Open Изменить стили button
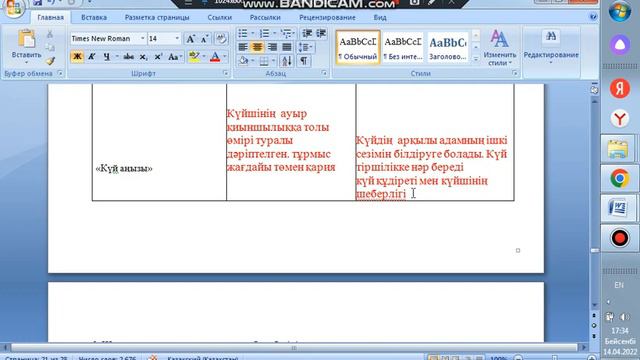The width and height of the screenshot is (640, 360). coord(499,47)
